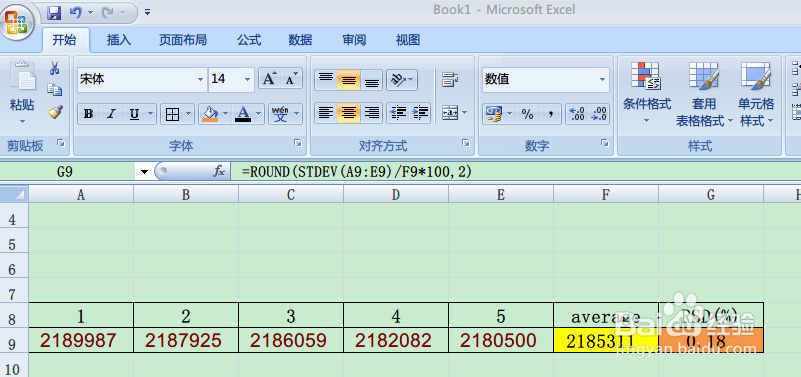Open the font size 14 dropdown
The height and width of the screenshot is (377, 801).
tap(248, 80)
